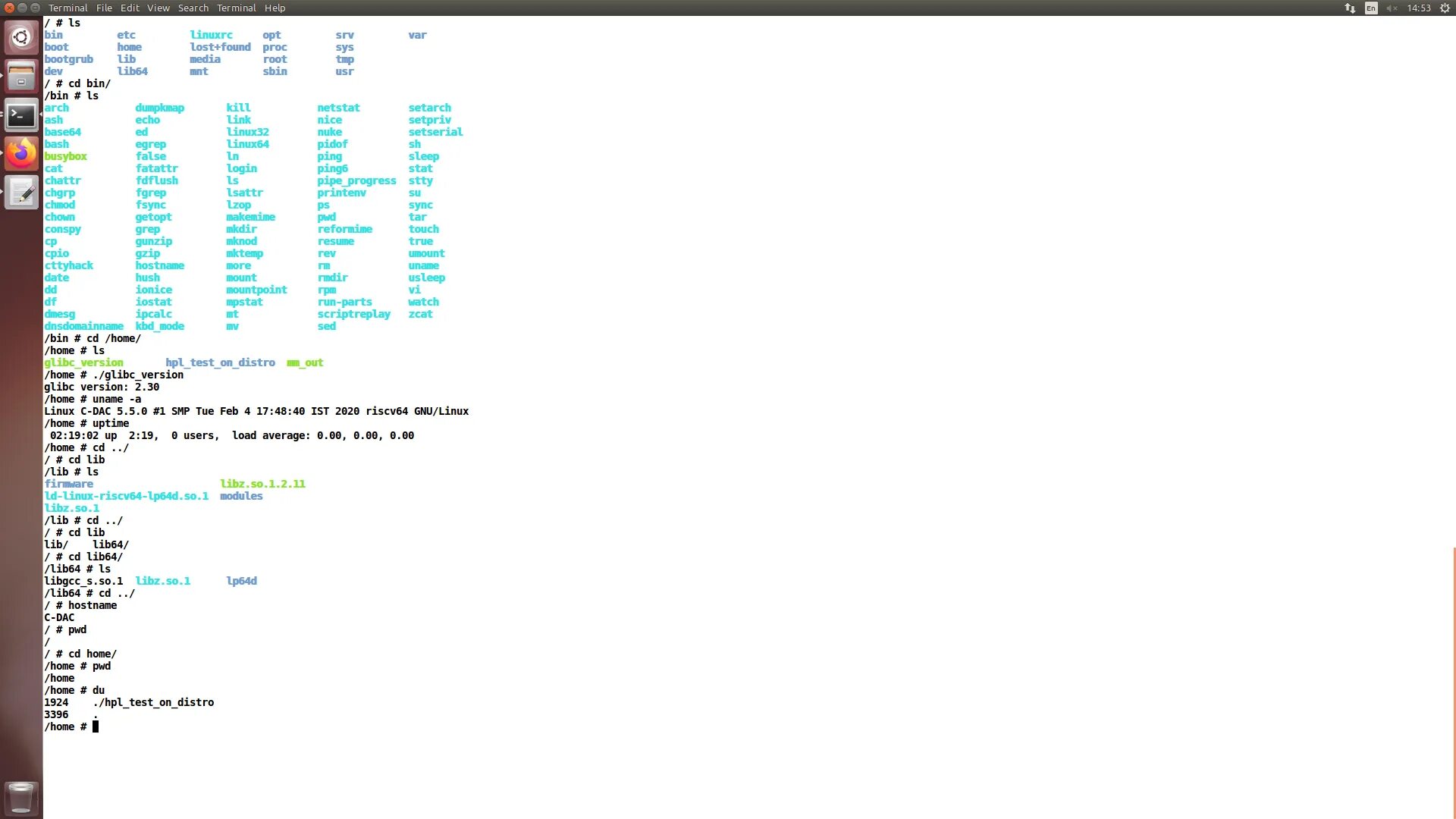1456x819 pixels.
Task: Open the Search menu
Action: [193, 8]
